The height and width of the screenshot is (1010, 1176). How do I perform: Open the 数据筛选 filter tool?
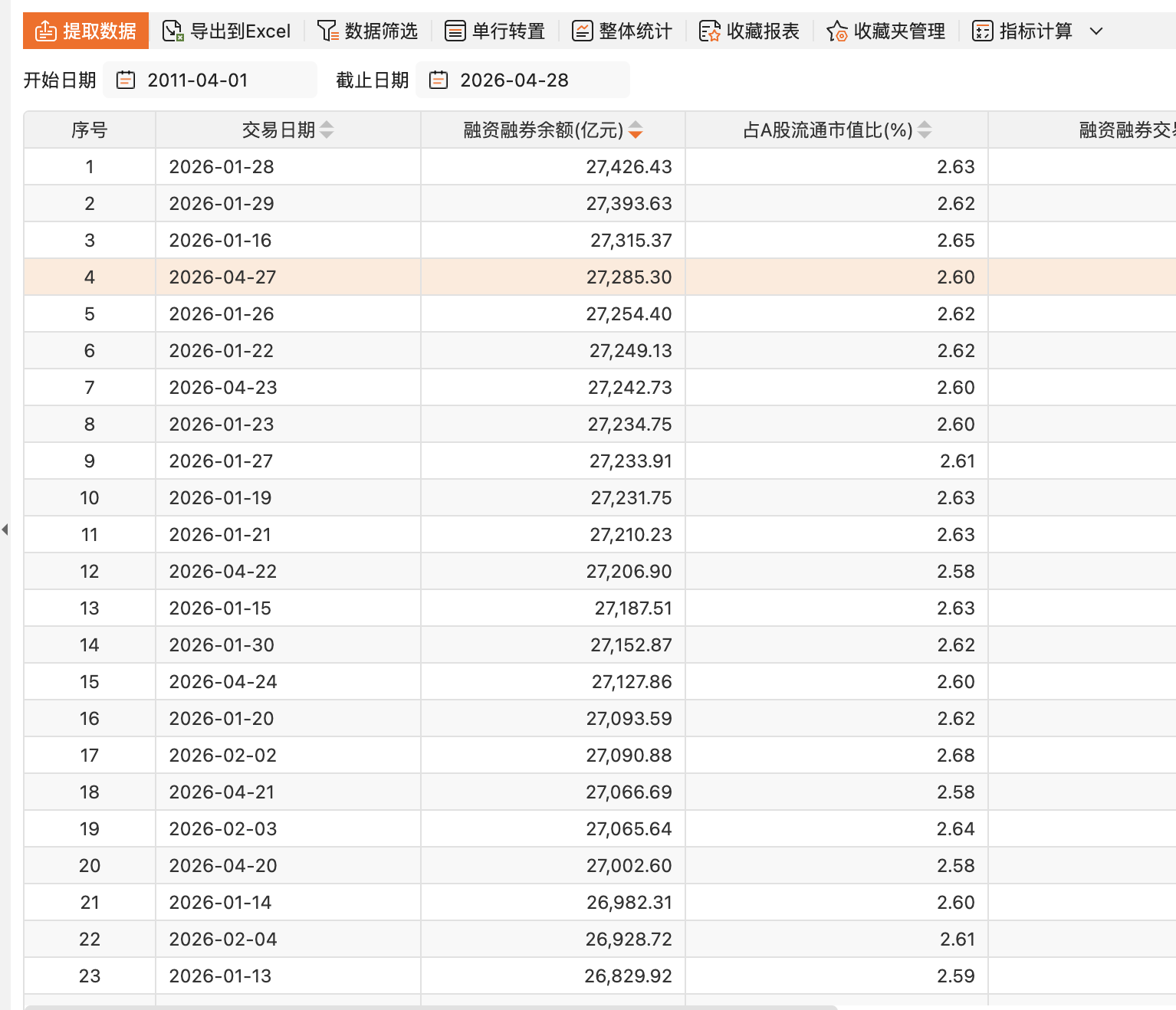[368, 31]
